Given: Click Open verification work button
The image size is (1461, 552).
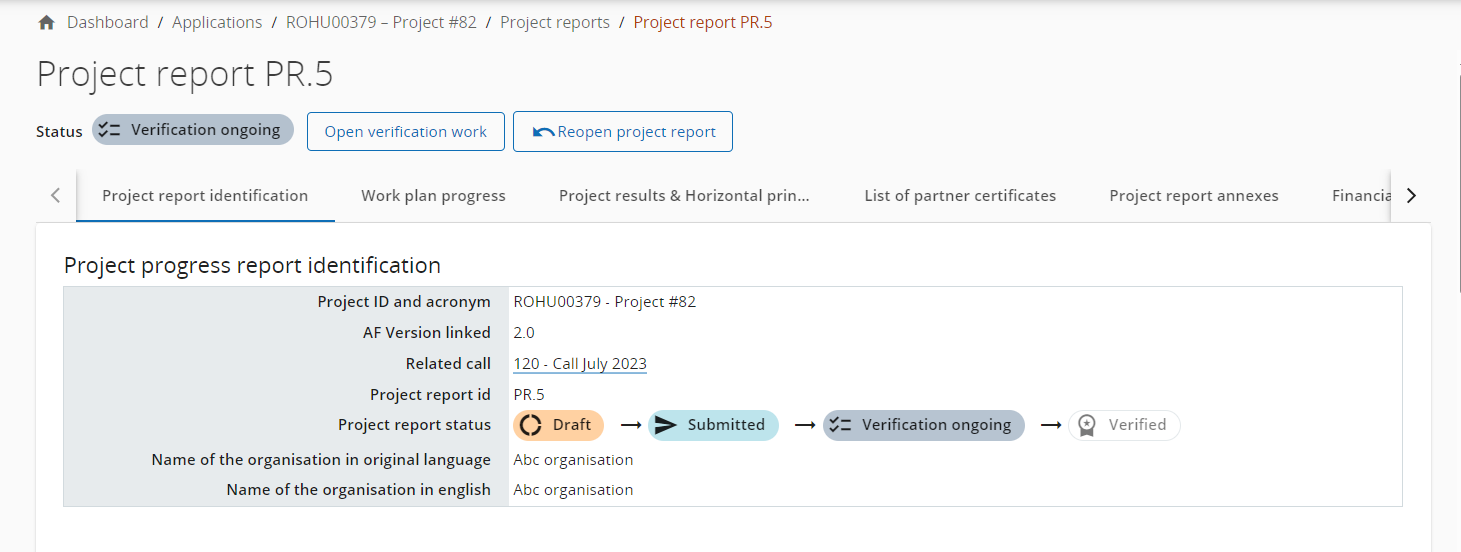Looking at the screenshot, I should pos(405,132).
